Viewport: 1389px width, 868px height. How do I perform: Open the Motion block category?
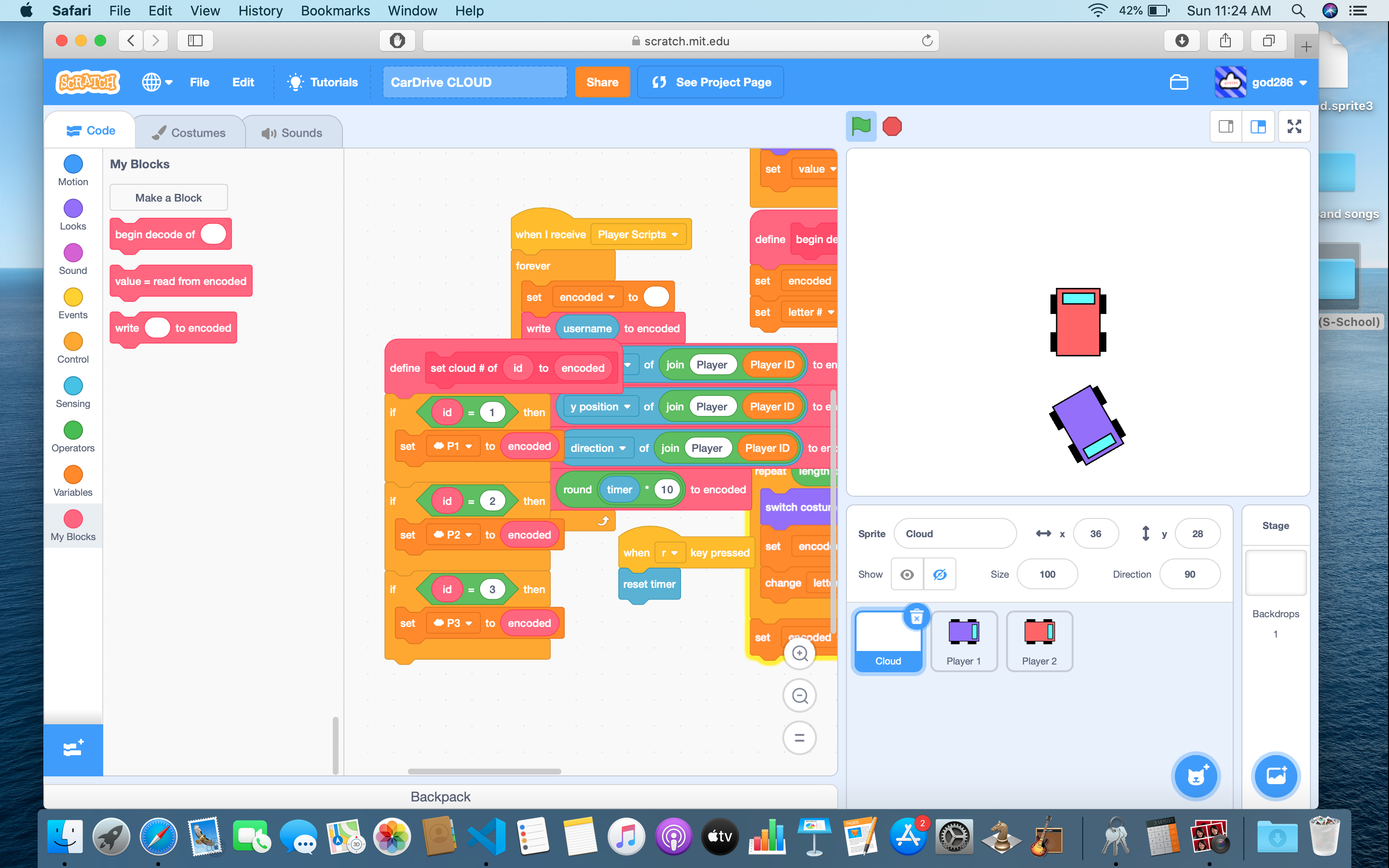[x=72, y=169]
